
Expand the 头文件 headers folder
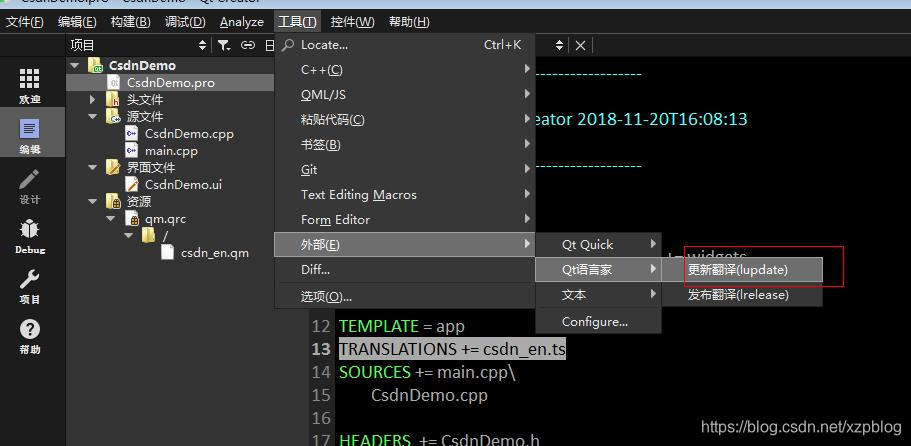(x=92, y=100)
